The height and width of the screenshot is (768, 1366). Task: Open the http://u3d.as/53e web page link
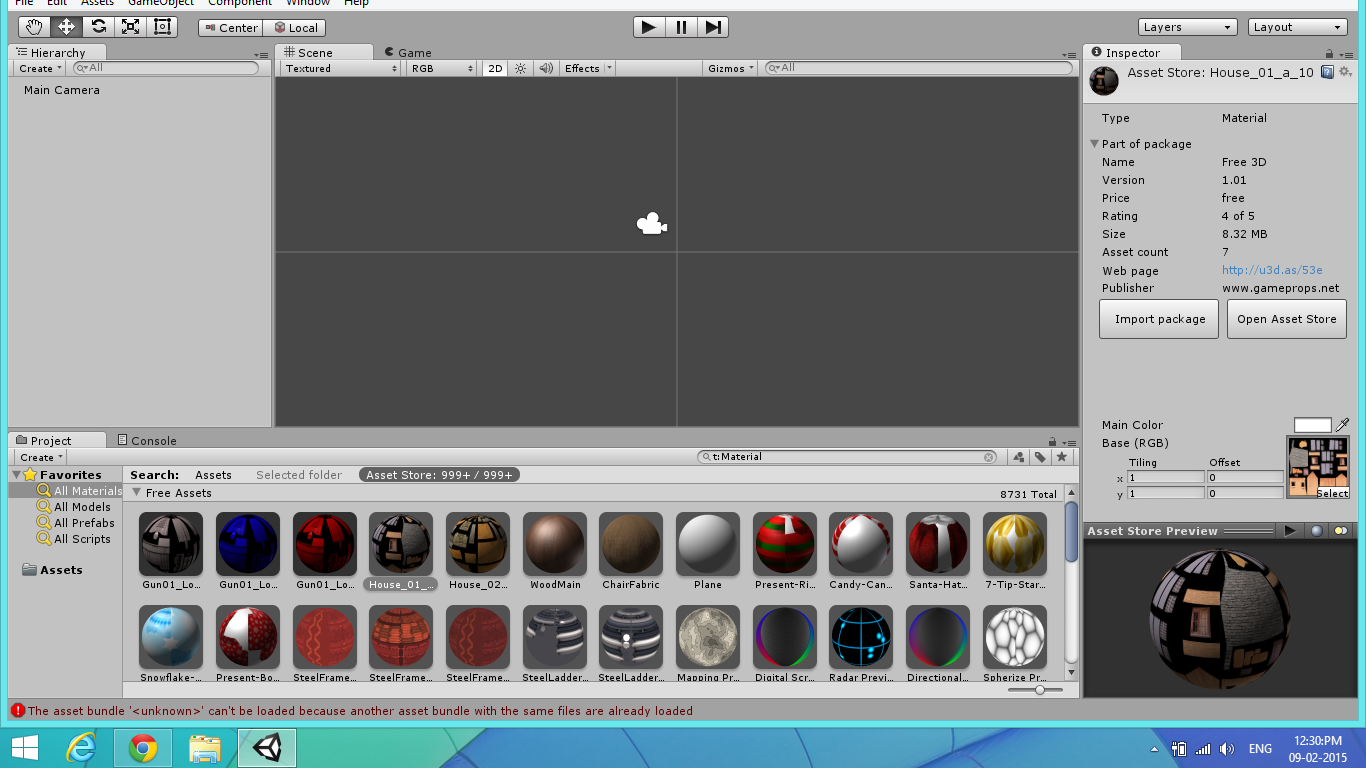(x=1272, y=270)
